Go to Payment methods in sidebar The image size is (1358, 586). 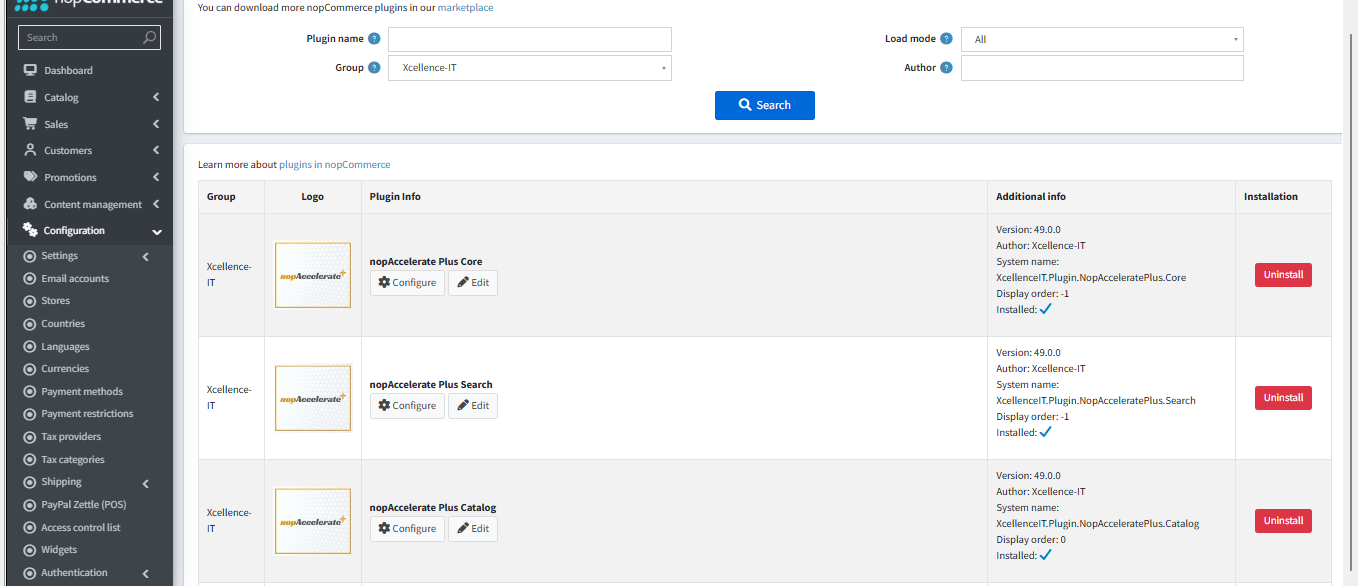point(82,392)
